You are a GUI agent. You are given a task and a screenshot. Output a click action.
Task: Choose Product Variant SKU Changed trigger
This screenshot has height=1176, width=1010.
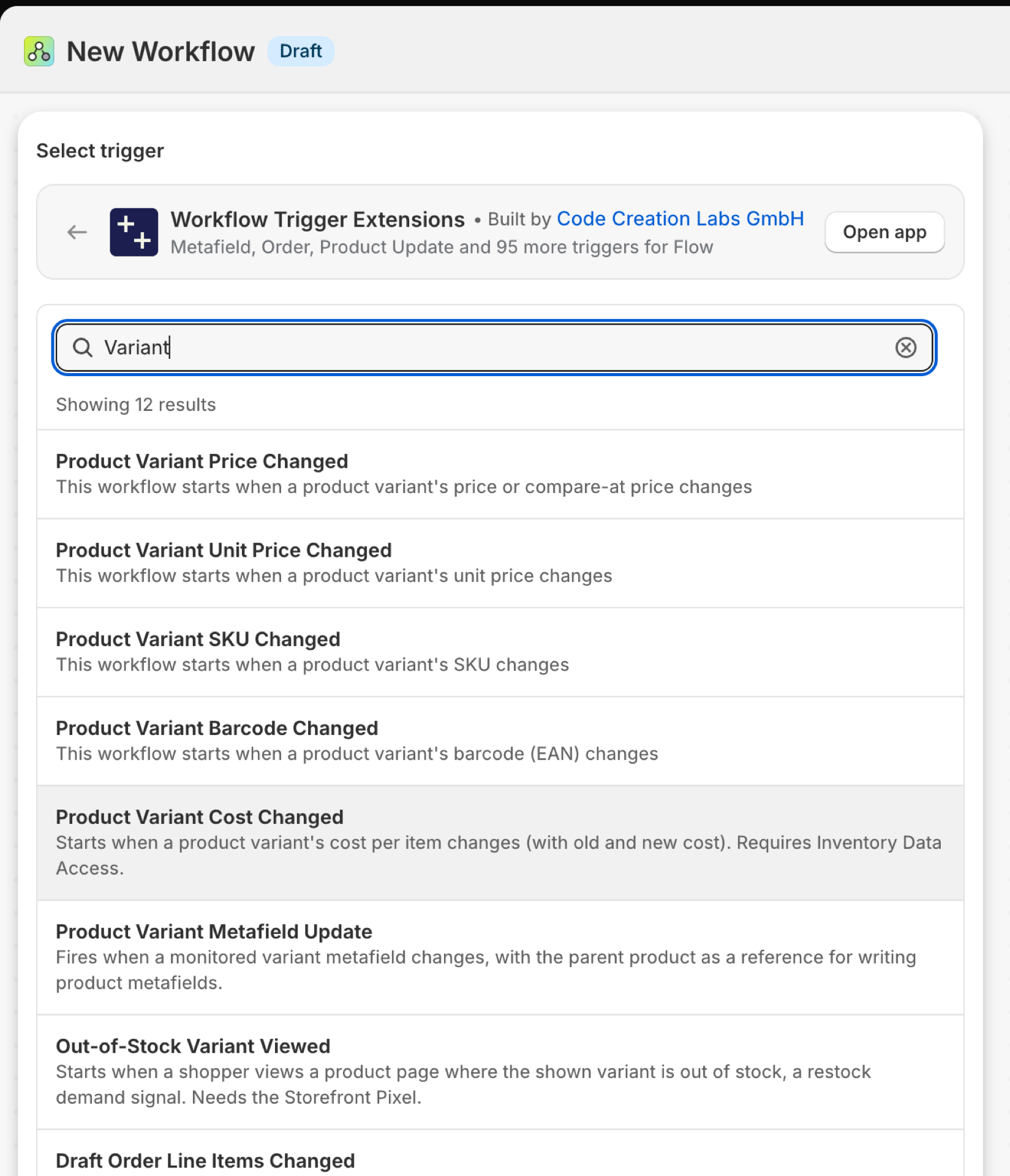[500, 652]
